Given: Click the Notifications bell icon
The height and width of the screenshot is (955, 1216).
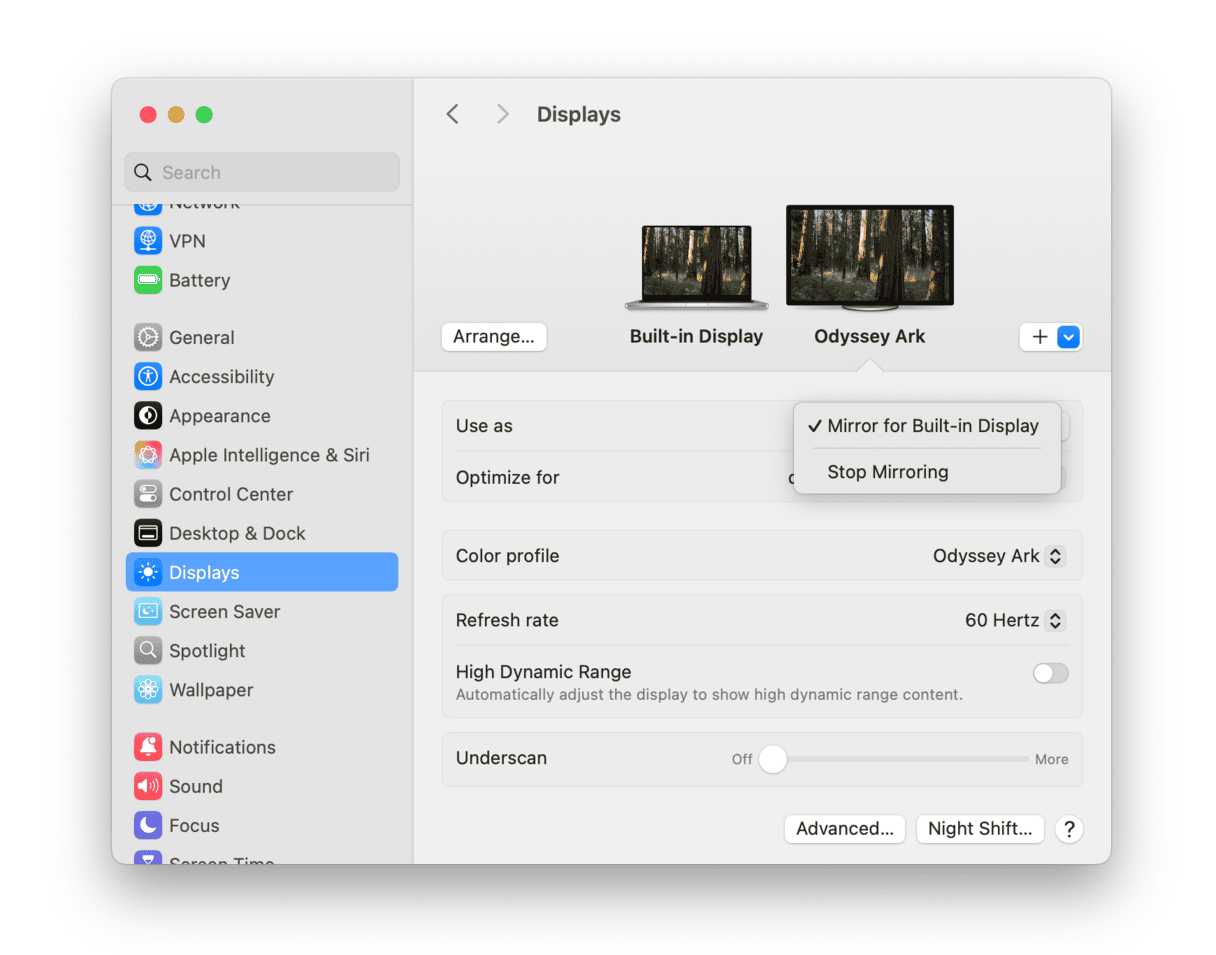Looking at the screenshot, I should [148, 747].
